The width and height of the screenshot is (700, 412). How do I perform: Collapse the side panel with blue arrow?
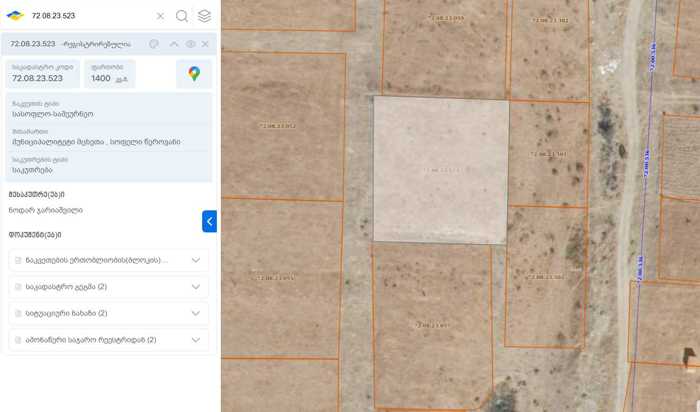(x=209, y=221)
